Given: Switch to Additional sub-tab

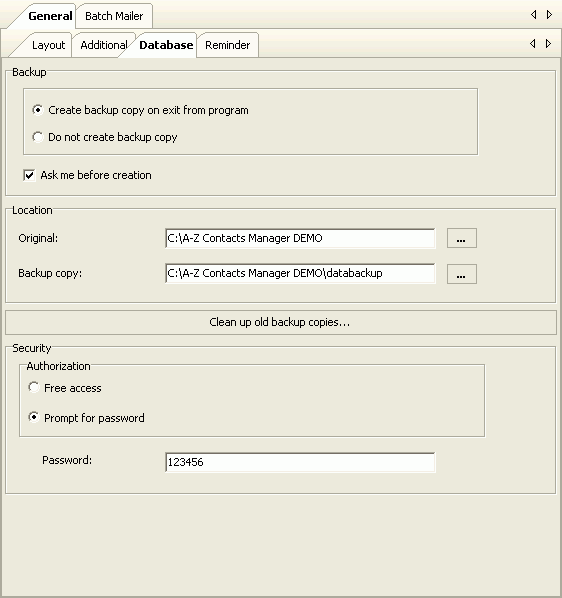Looking at the screenshot, I should pos(104,45).
